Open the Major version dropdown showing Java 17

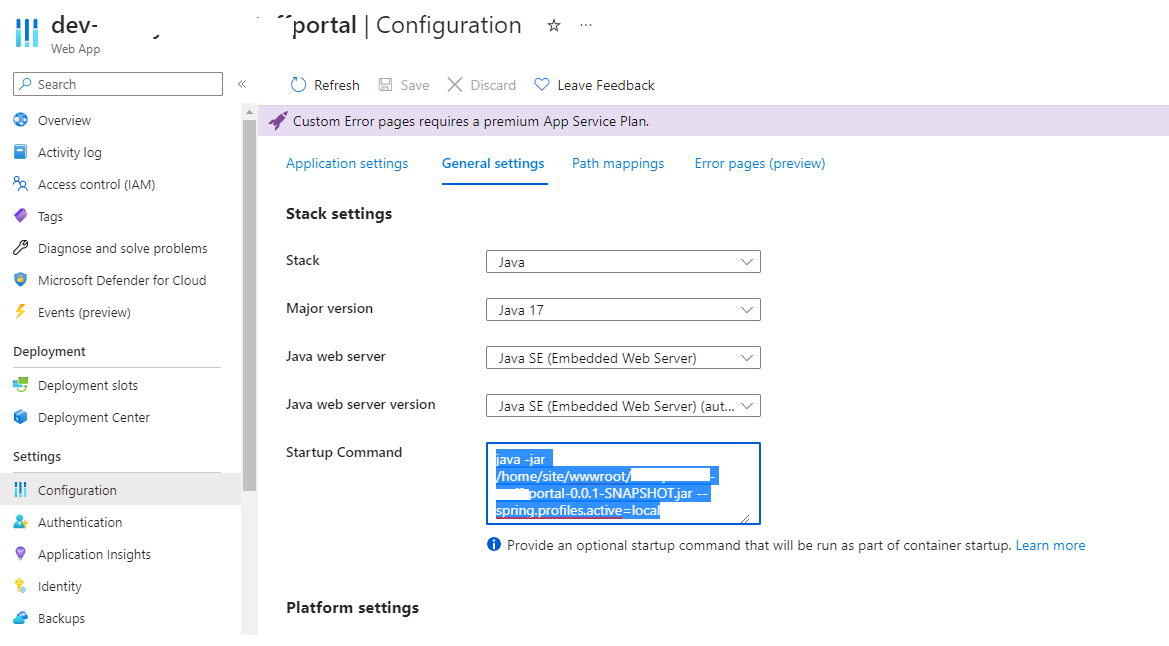coord(623,310)
